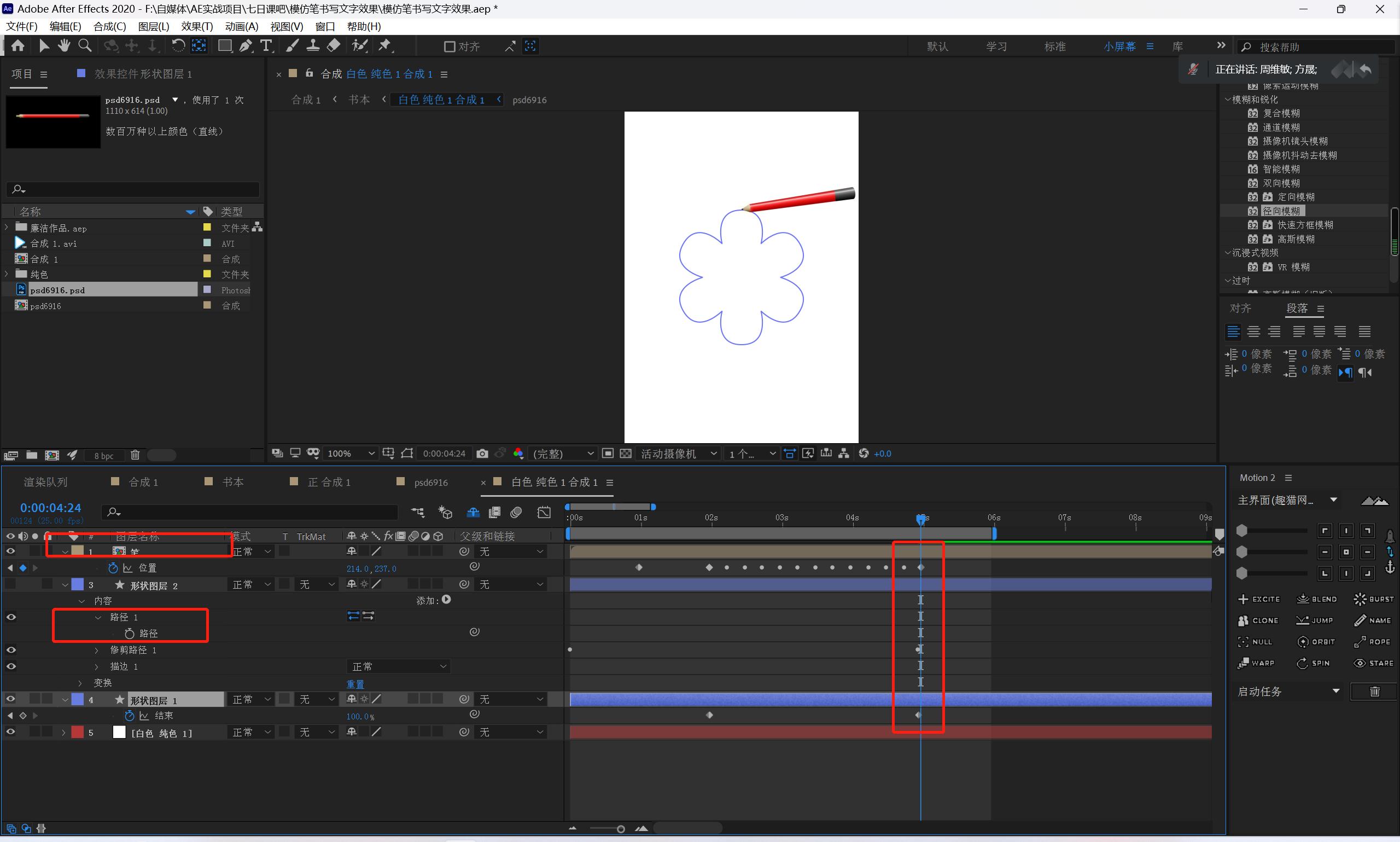This screenshot has height=842, width=1400.
Task: Open the 100% magnification dropdown
Action: click(351, 454)
